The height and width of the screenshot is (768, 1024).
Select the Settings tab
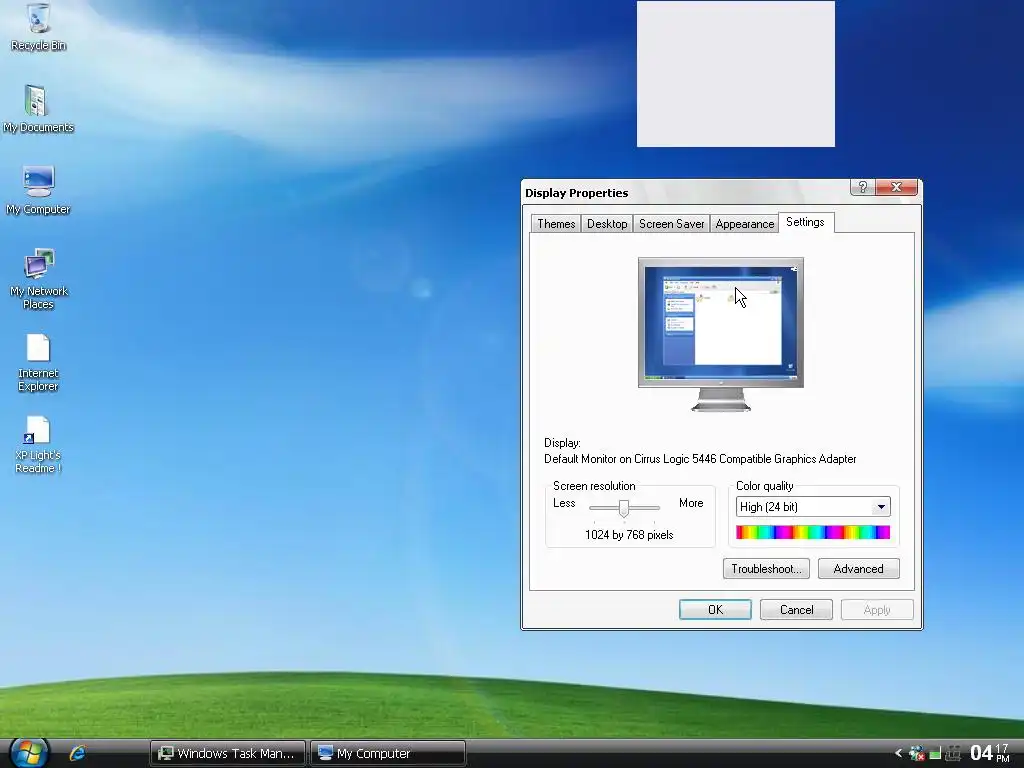[805, 222]
